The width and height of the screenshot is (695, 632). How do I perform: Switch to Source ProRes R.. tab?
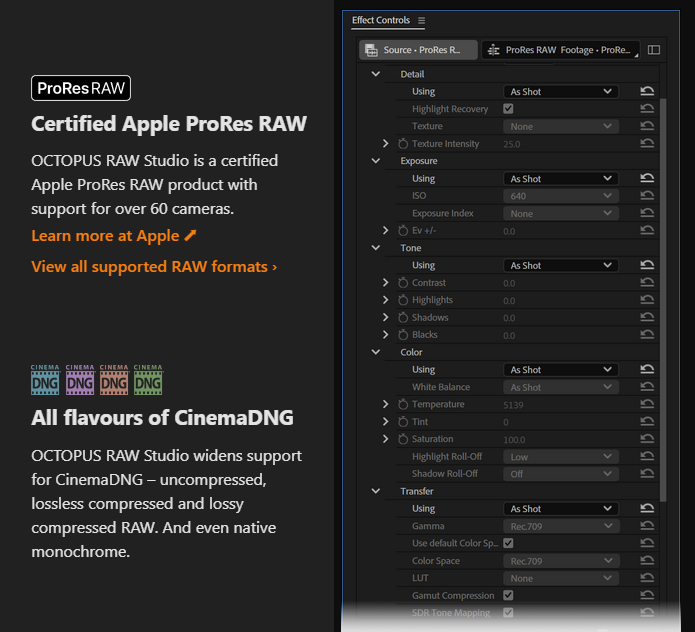click(x=418, y=50)
